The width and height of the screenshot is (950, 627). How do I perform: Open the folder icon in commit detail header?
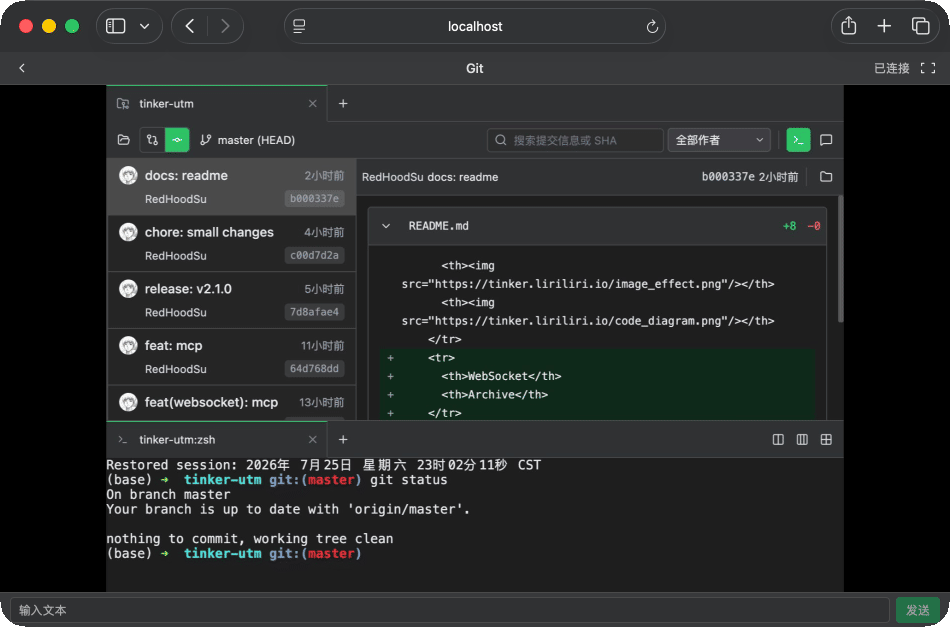pos(826,177)
